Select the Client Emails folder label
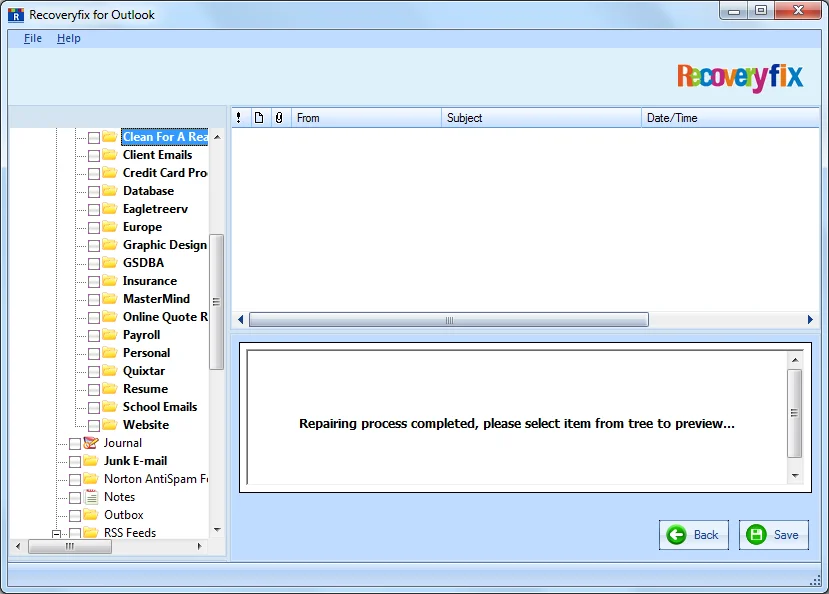The width and height of the screenshot is (829, 594). pos(158,155)
